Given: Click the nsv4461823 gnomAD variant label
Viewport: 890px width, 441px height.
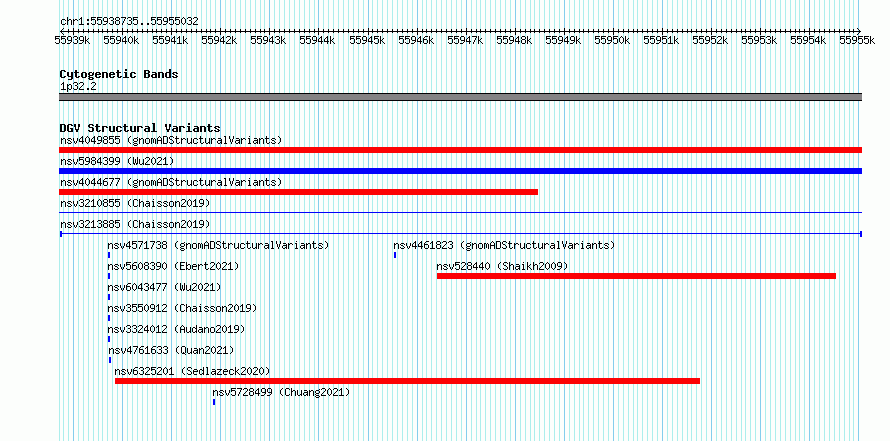Looking at the screenshot, I should click(504, 245).
